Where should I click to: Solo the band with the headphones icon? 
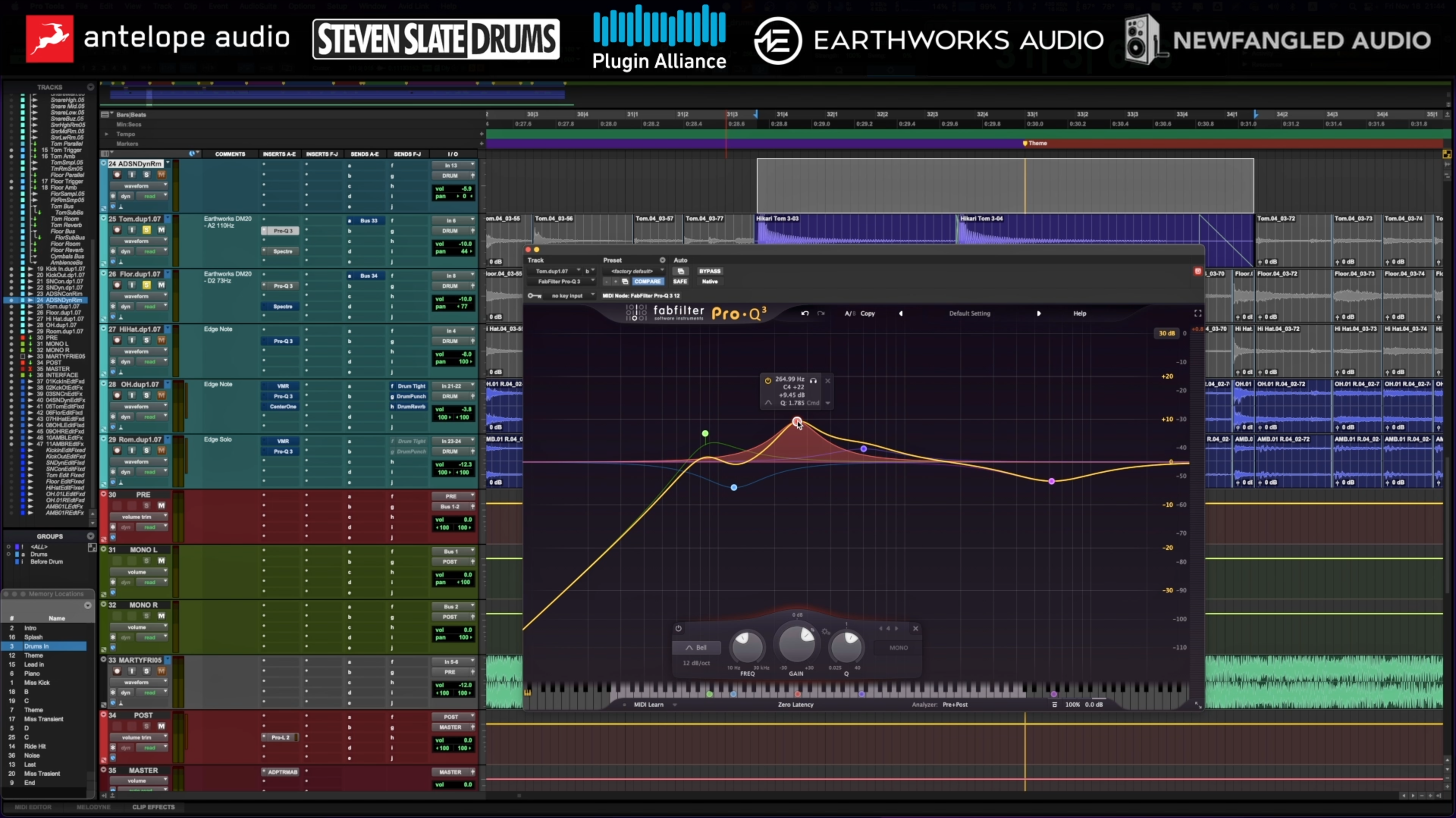point(813,380)
